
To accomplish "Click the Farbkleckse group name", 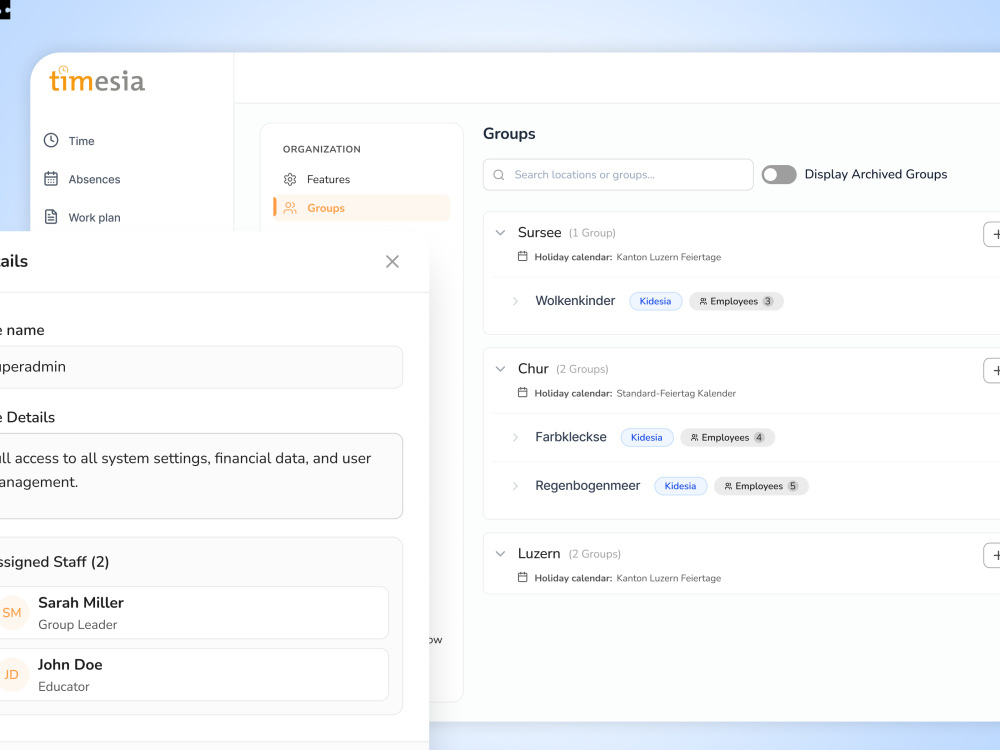I will click(571, 438).
